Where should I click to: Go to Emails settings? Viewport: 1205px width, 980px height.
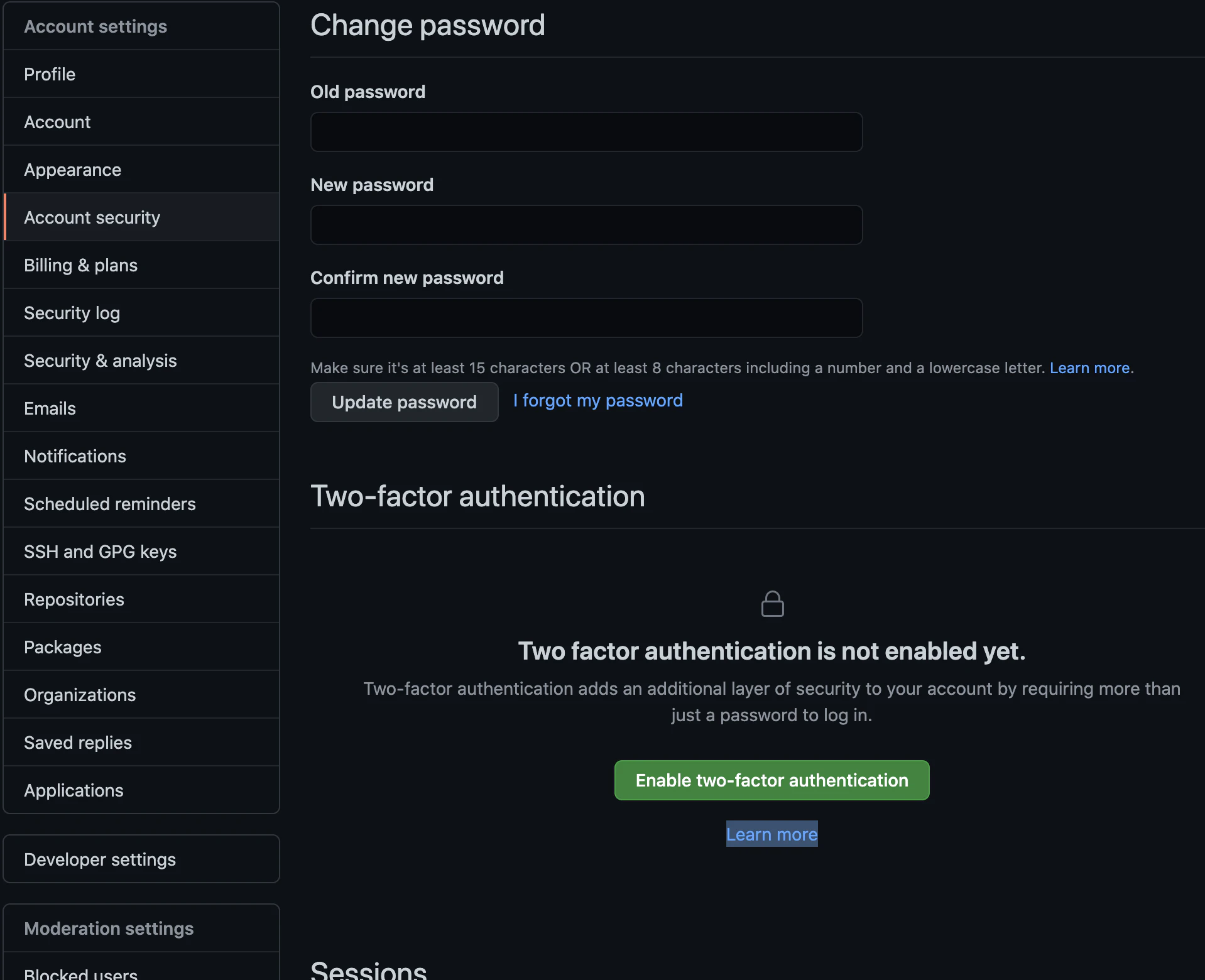[141, 408]
